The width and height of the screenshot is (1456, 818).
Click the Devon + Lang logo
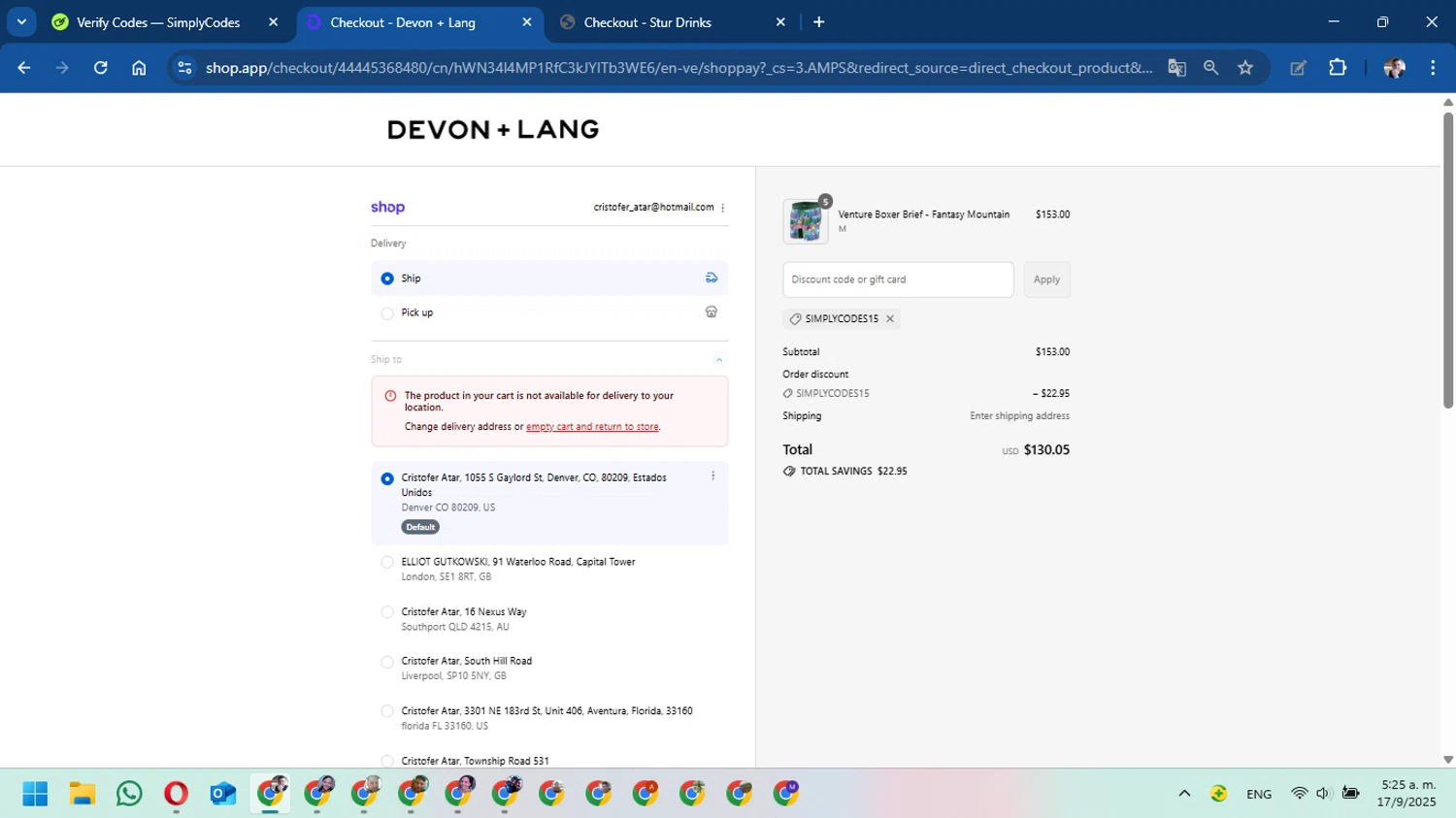(493, 130)
